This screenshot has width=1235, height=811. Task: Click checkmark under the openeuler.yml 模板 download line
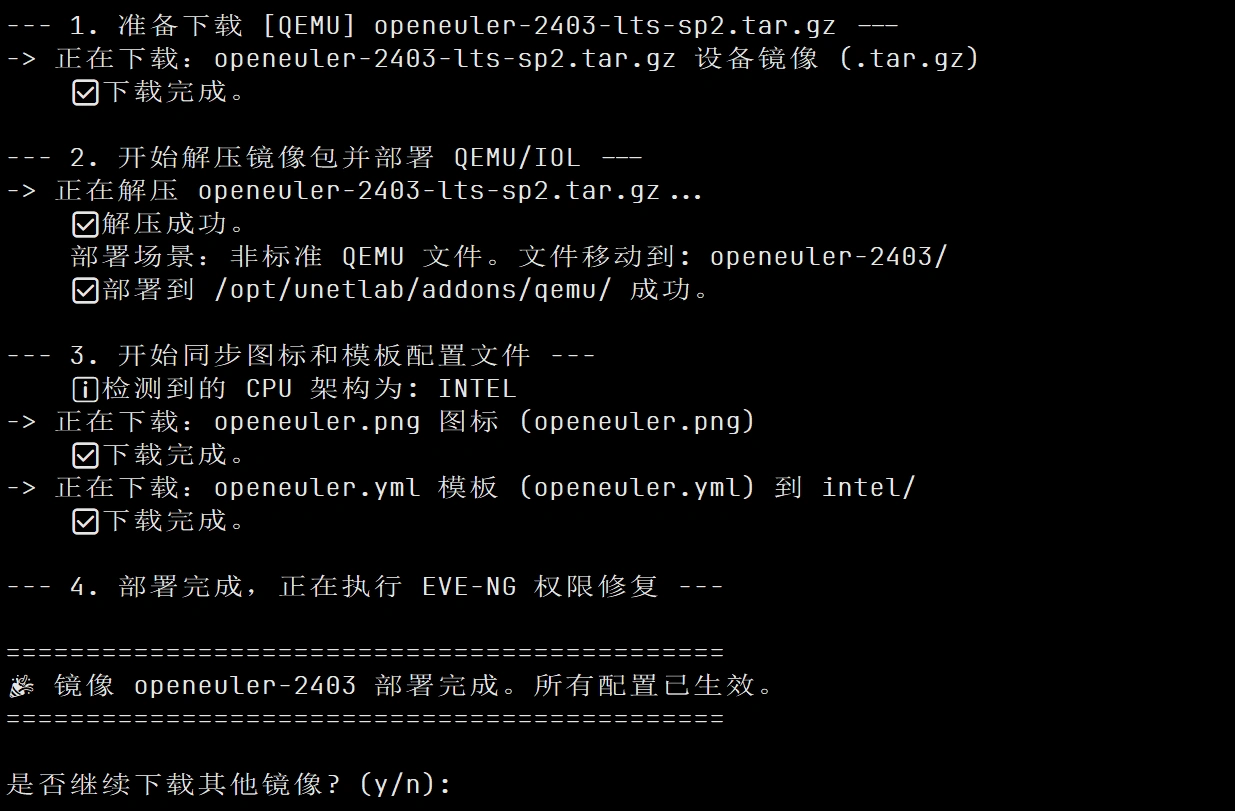click(85, 522)
